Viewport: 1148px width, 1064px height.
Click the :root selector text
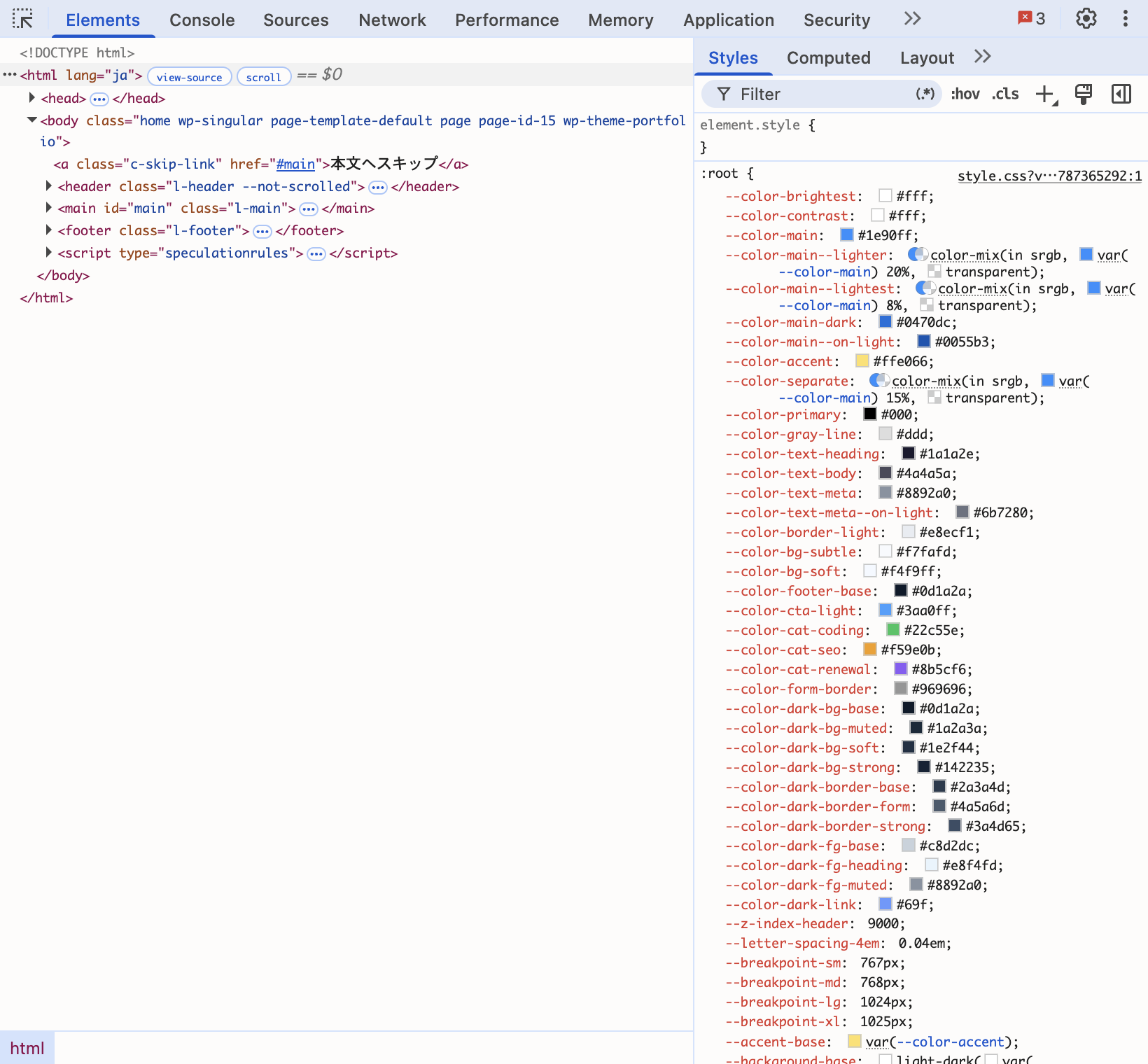pos(719,173)
